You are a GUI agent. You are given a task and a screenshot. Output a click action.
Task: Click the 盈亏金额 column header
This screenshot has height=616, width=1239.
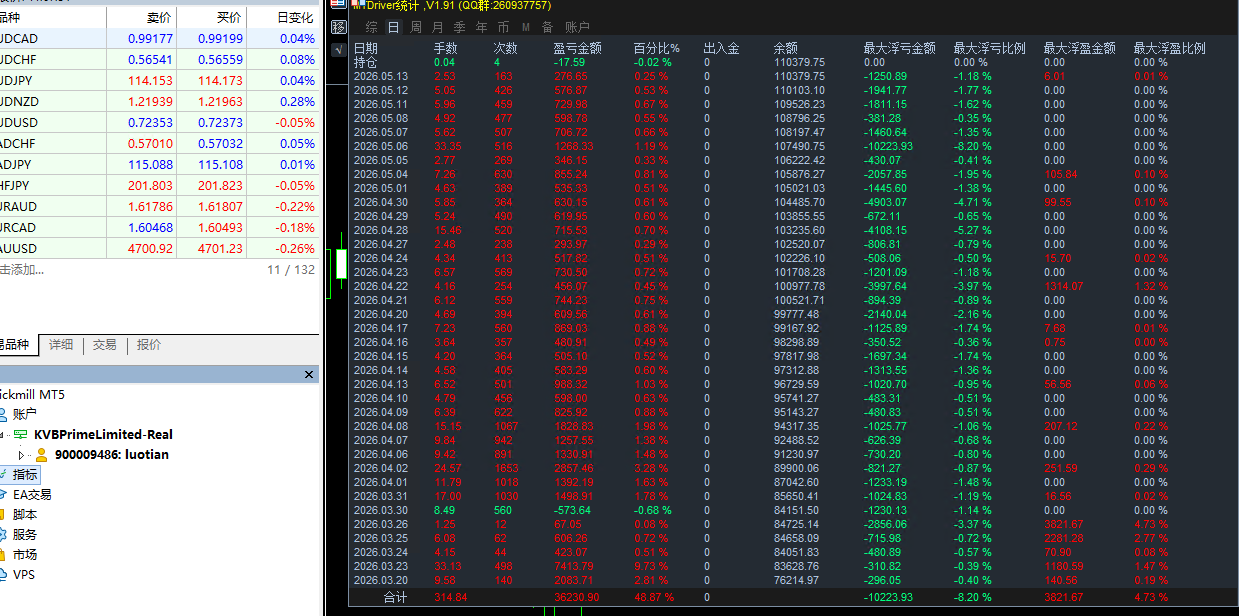[578, 48]
